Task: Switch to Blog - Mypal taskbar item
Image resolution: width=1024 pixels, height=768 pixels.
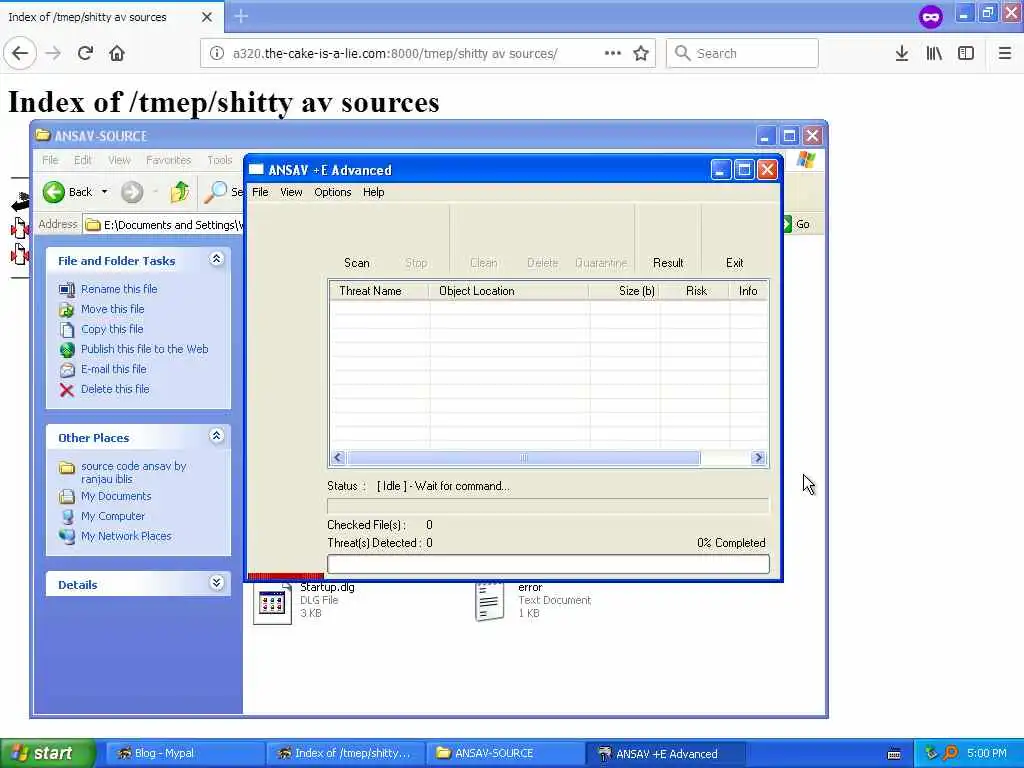Action: (183, 753)
